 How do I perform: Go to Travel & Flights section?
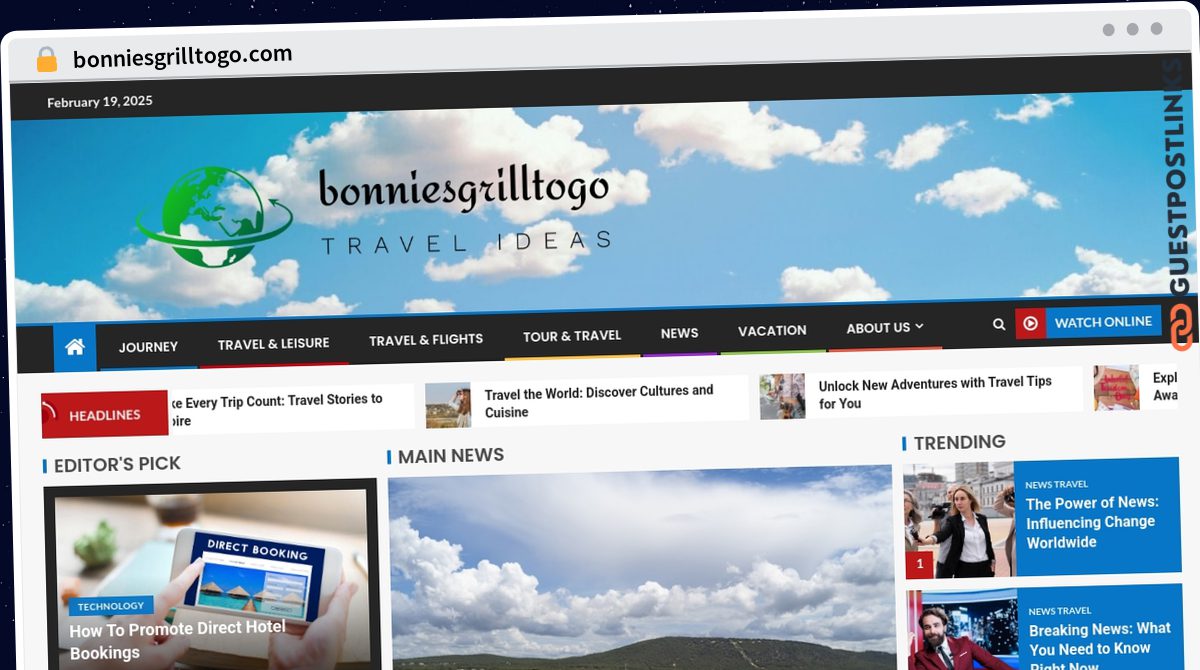pos(426,339)
